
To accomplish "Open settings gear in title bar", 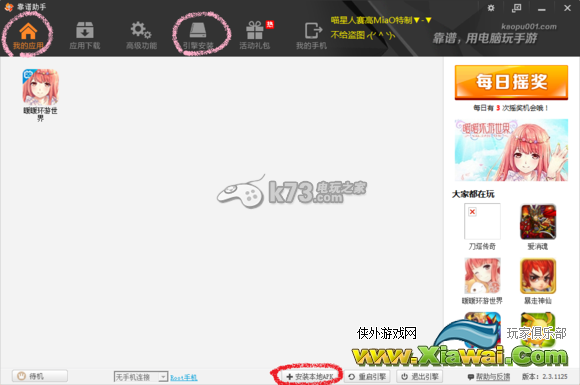I will 490,8.
